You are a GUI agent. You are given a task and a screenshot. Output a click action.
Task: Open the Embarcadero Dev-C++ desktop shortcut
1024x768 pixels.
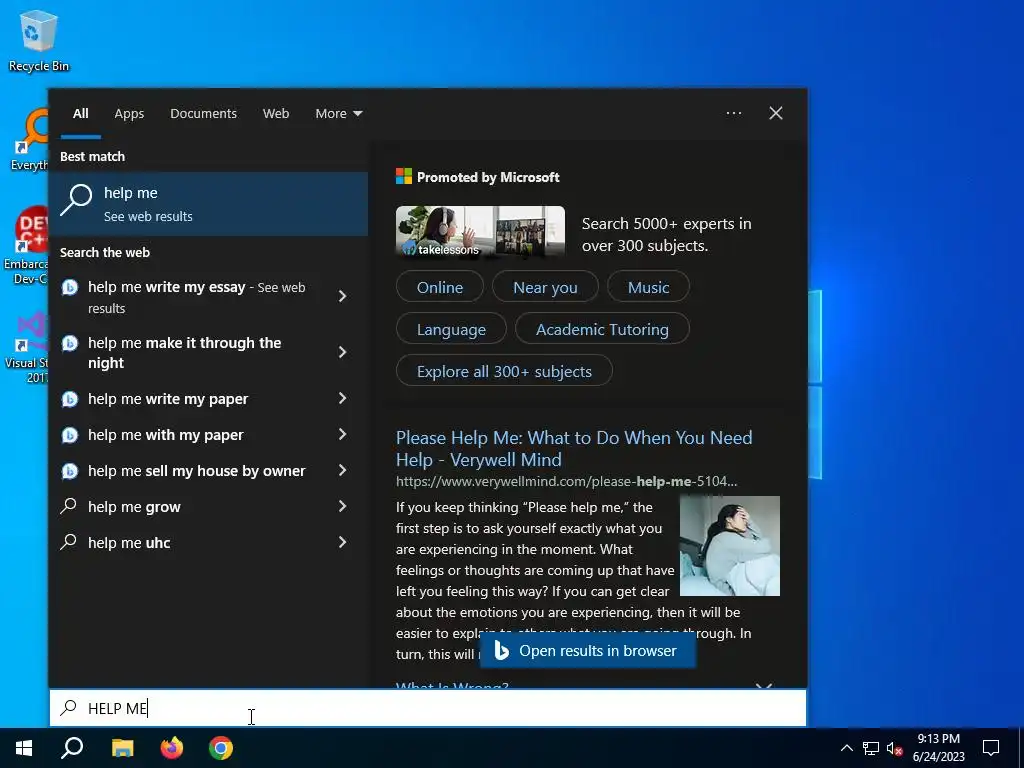(26, 246)
